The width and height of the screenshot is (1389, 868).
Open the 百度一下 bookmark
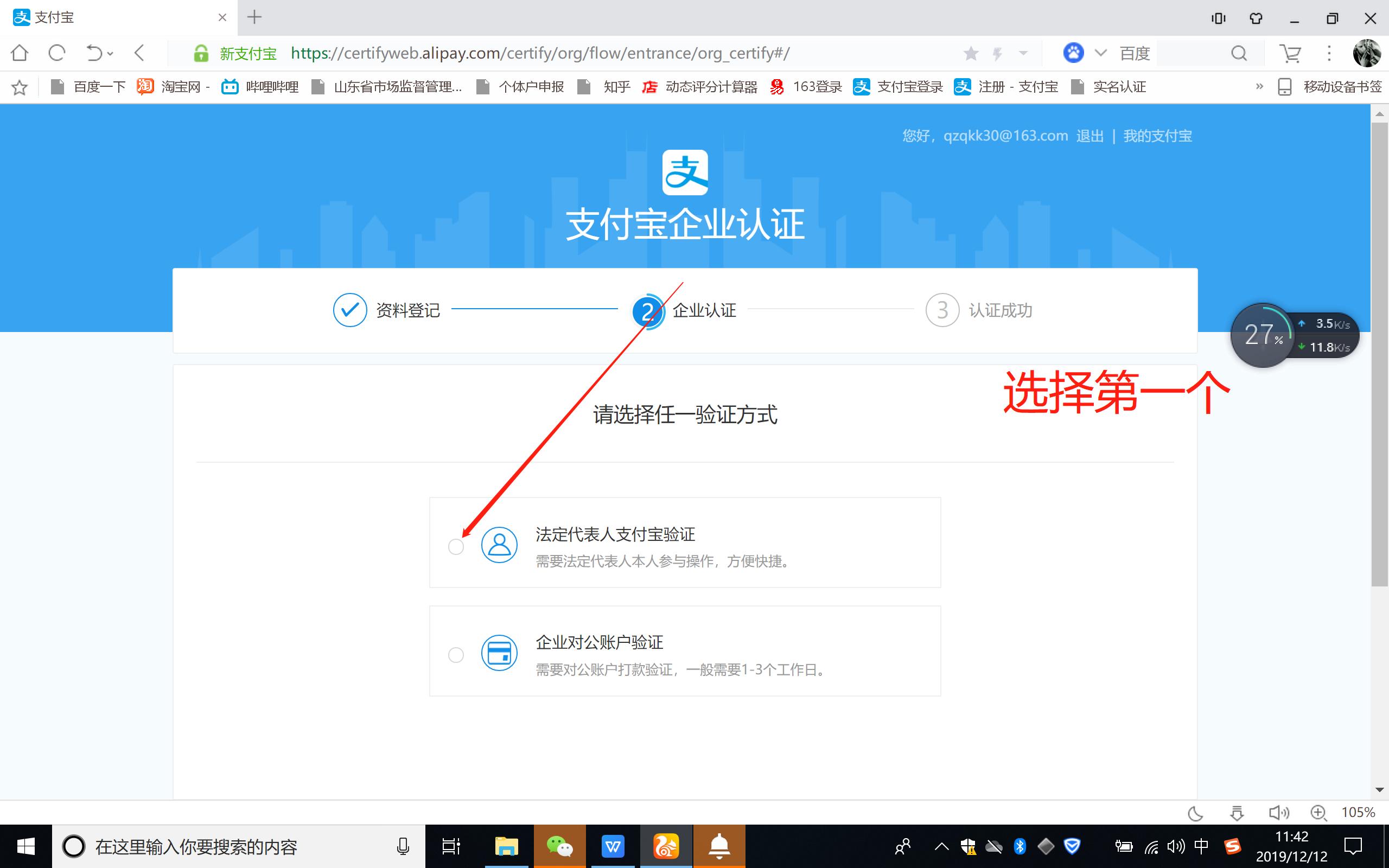pyautogui.click(x=88, y=87)
